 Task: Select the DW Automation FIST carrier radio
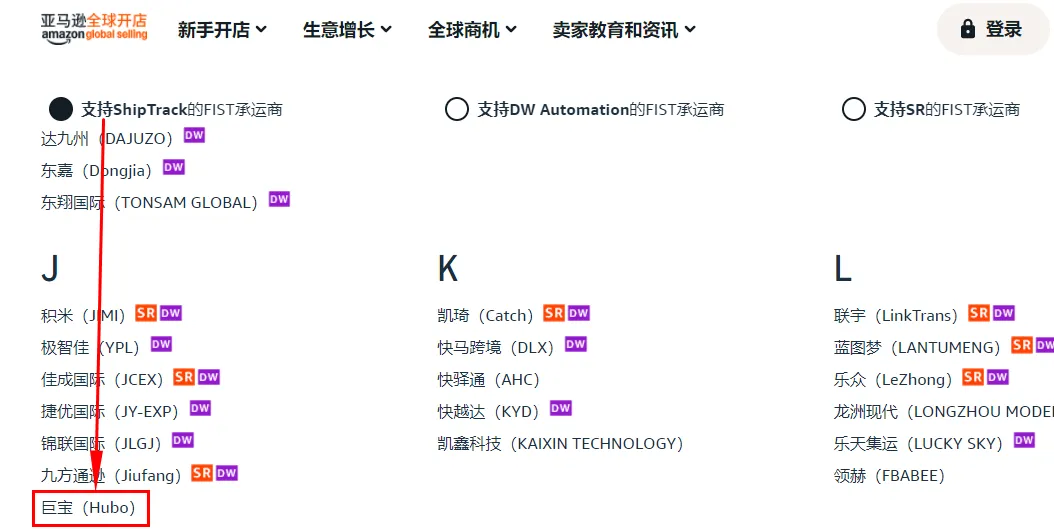(457, 109)
